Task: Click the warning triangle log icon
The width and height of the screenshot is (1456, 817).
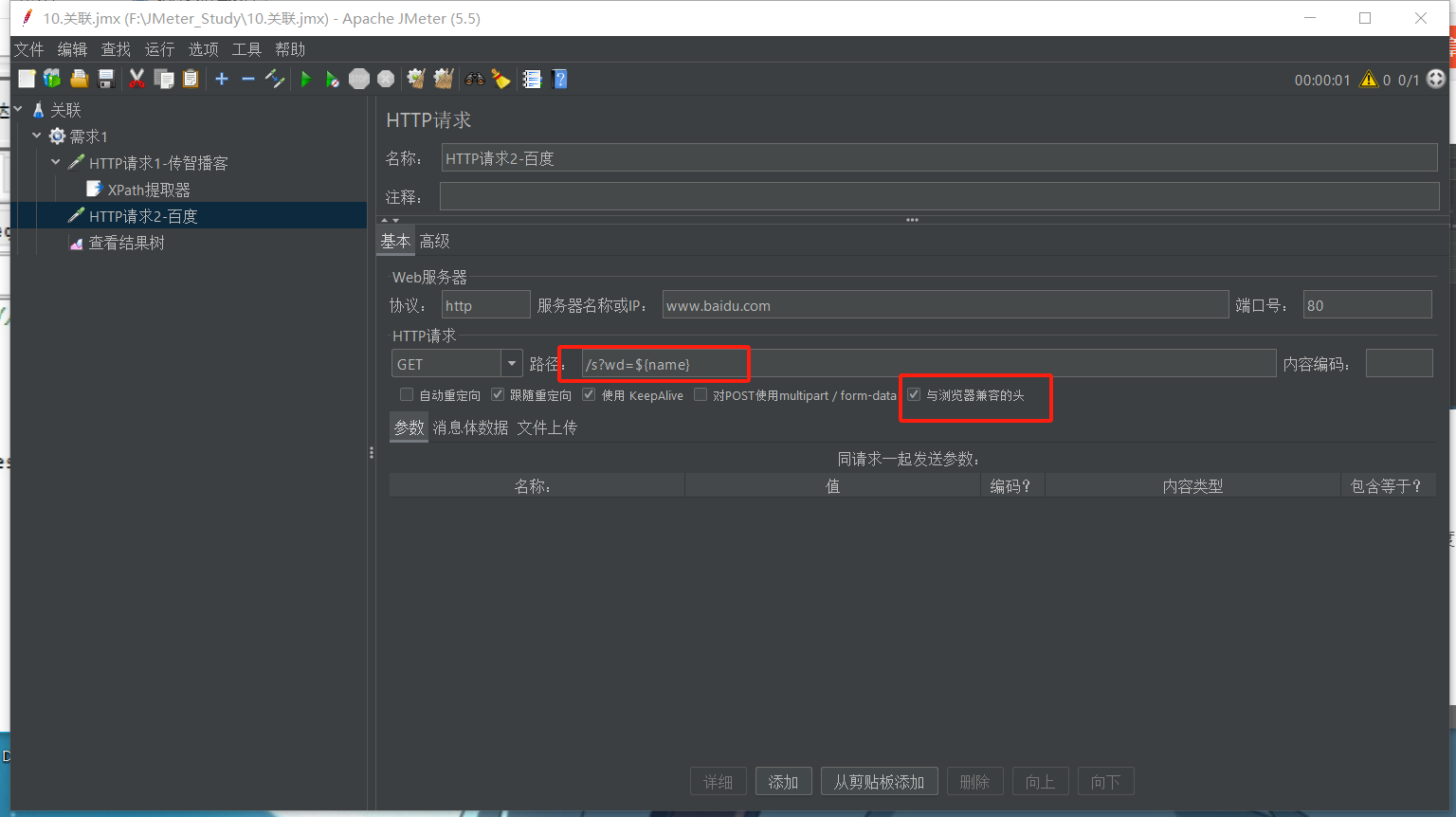Action: [x=1369, y=80]
